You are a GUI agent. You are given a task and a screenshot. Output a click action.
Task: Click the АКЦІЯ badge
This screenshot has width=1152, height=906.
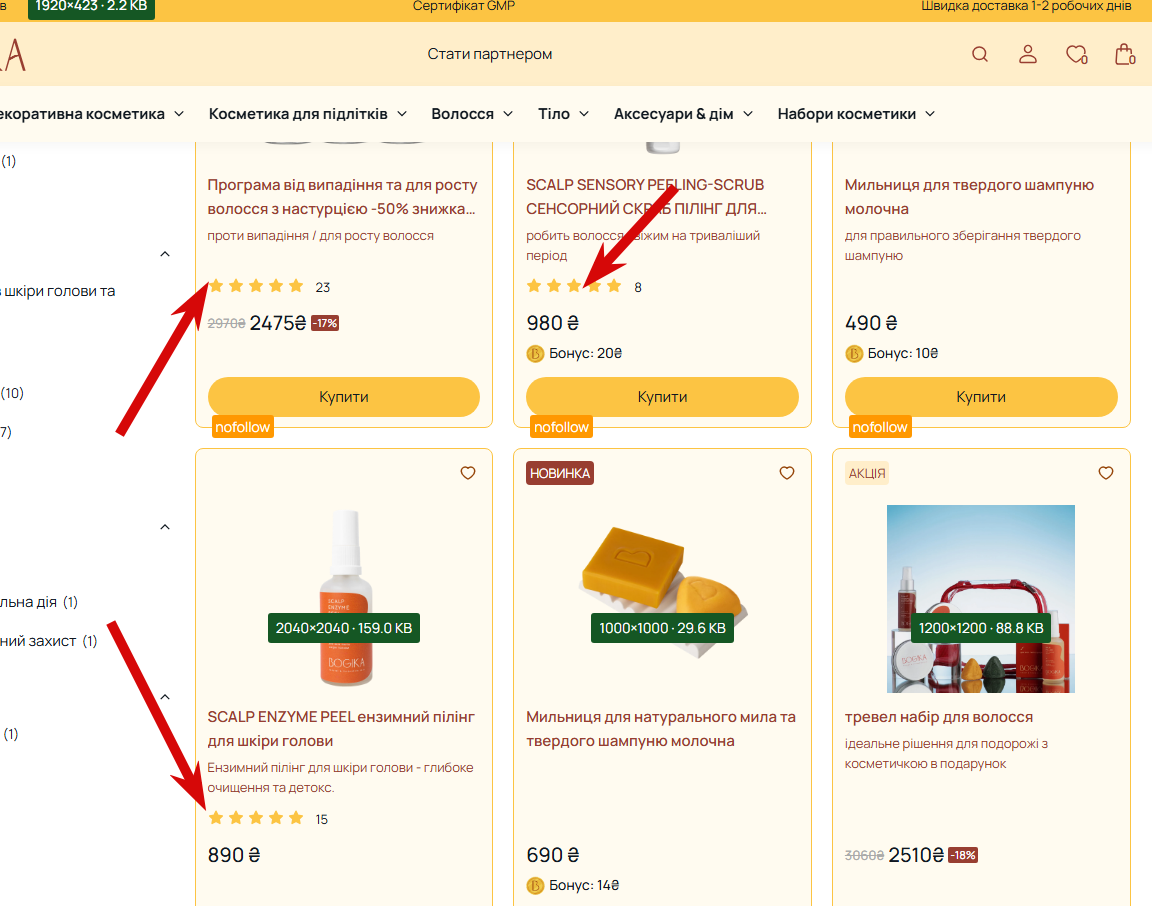tap(867, 473)
